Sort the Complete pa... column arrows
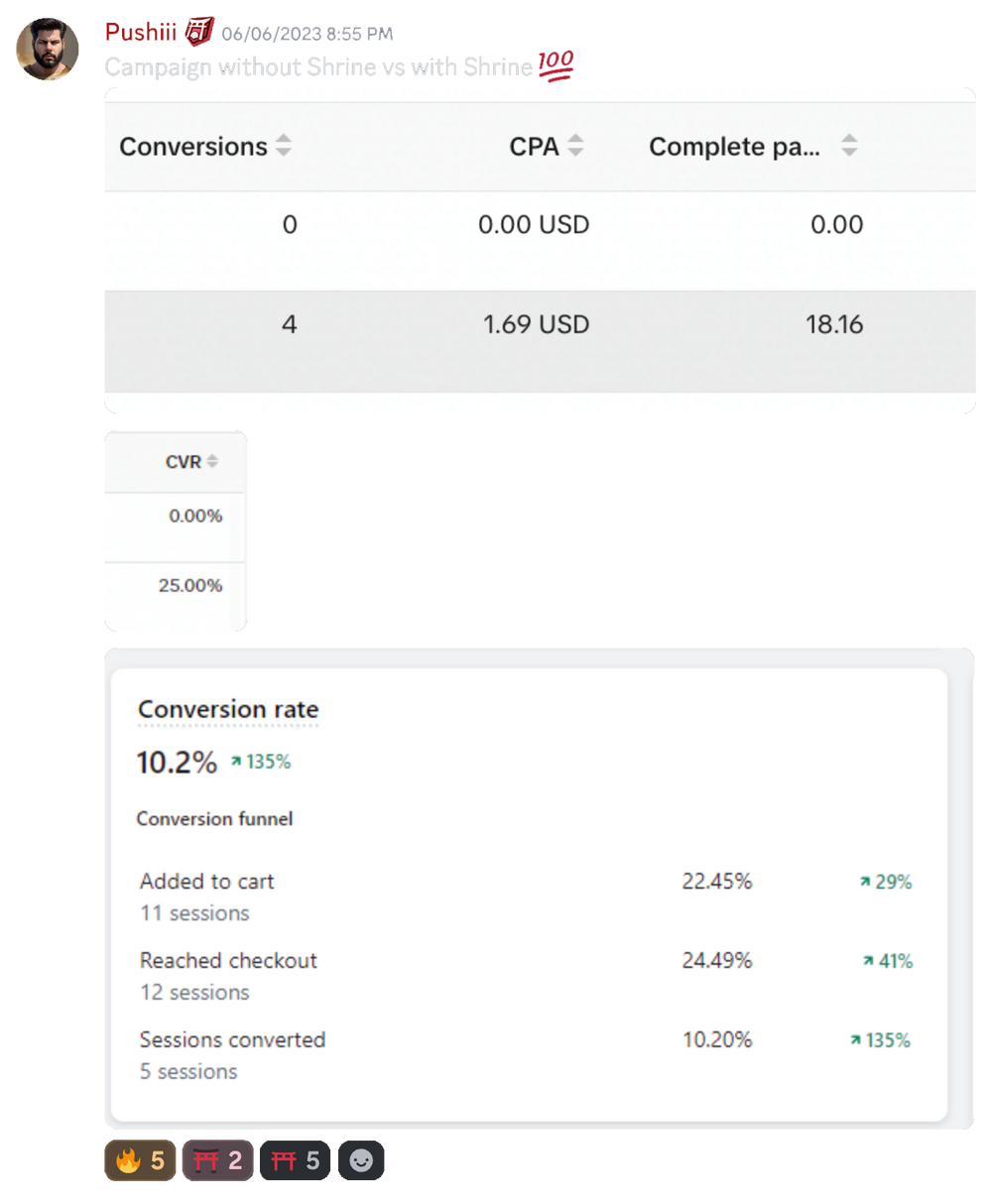This screenshot has height=1204, width=992. (x=849, y=146)
